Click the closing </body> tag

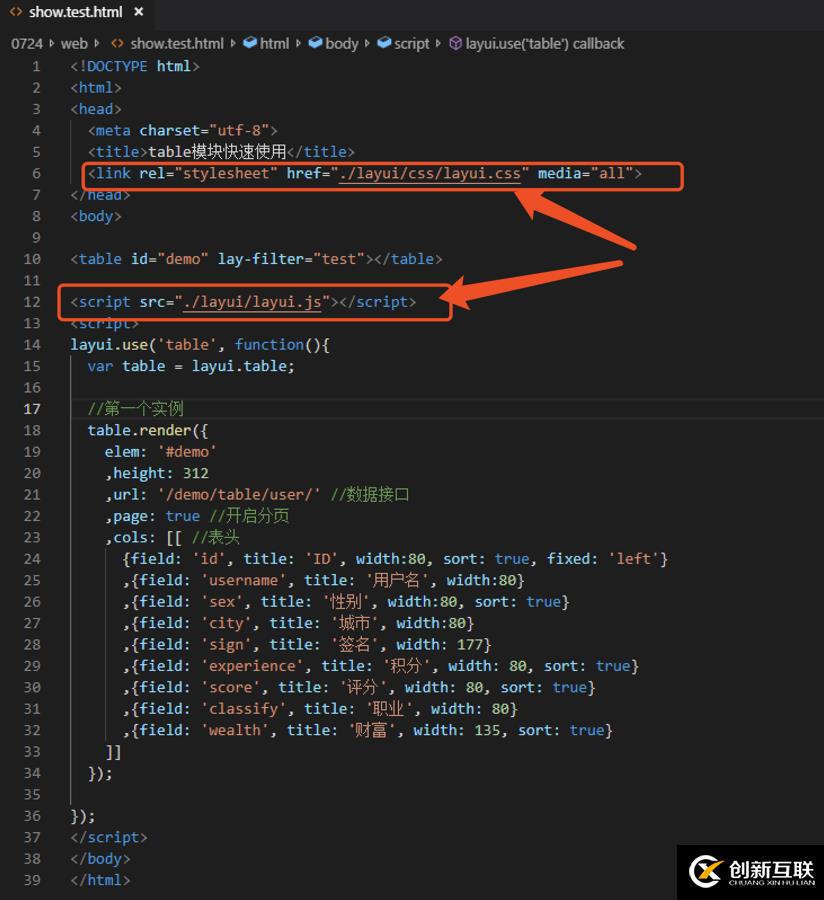(100, 859)
